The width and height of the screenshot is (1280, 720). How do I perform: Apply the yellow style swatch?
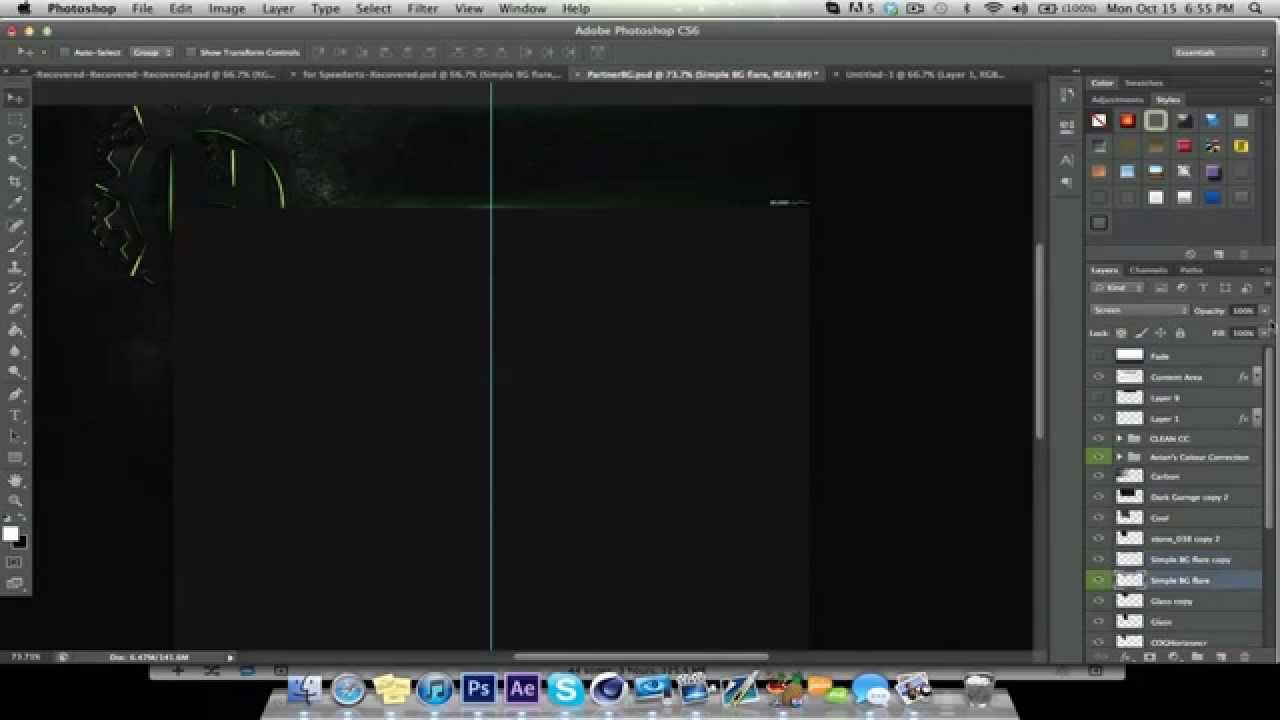(x=1241, y=146)
